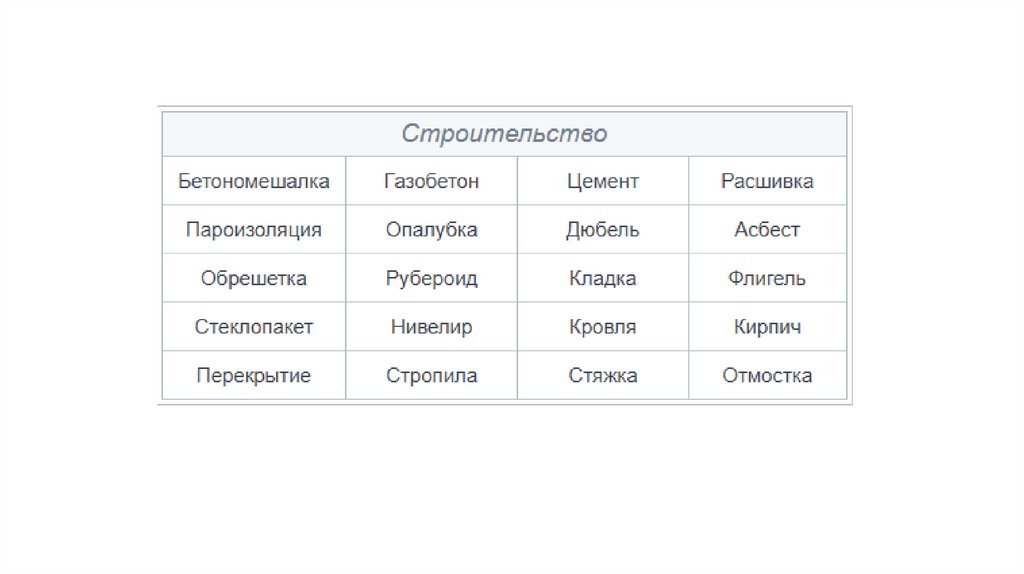Select the Отмостка cell
This screenshot has width=1024, height=574.
[x=767, y=376]
